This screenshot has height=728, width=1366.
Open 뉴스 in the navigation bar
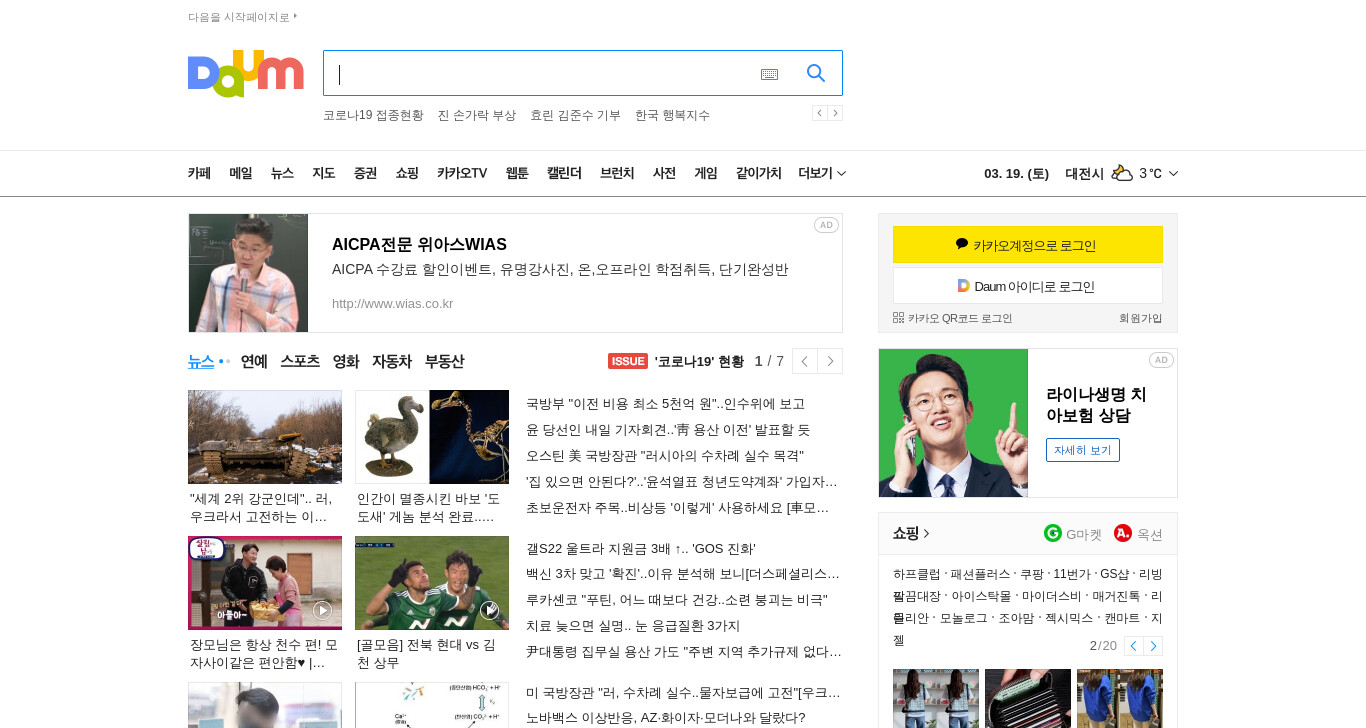(282, 173)
